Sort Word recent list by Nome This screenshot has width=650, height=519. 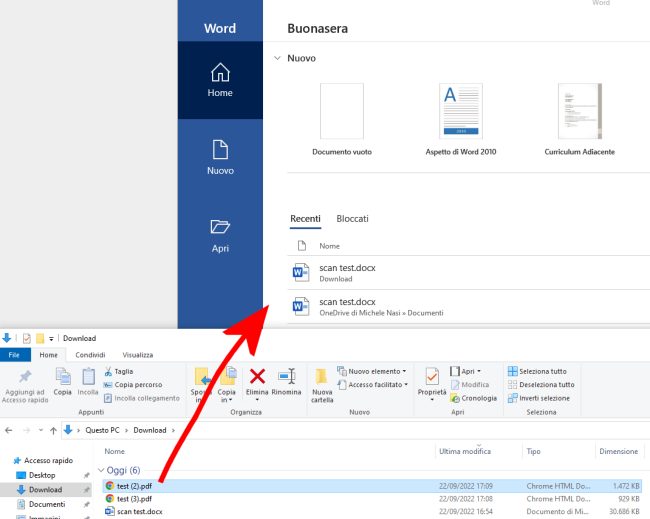coord(329,246)
